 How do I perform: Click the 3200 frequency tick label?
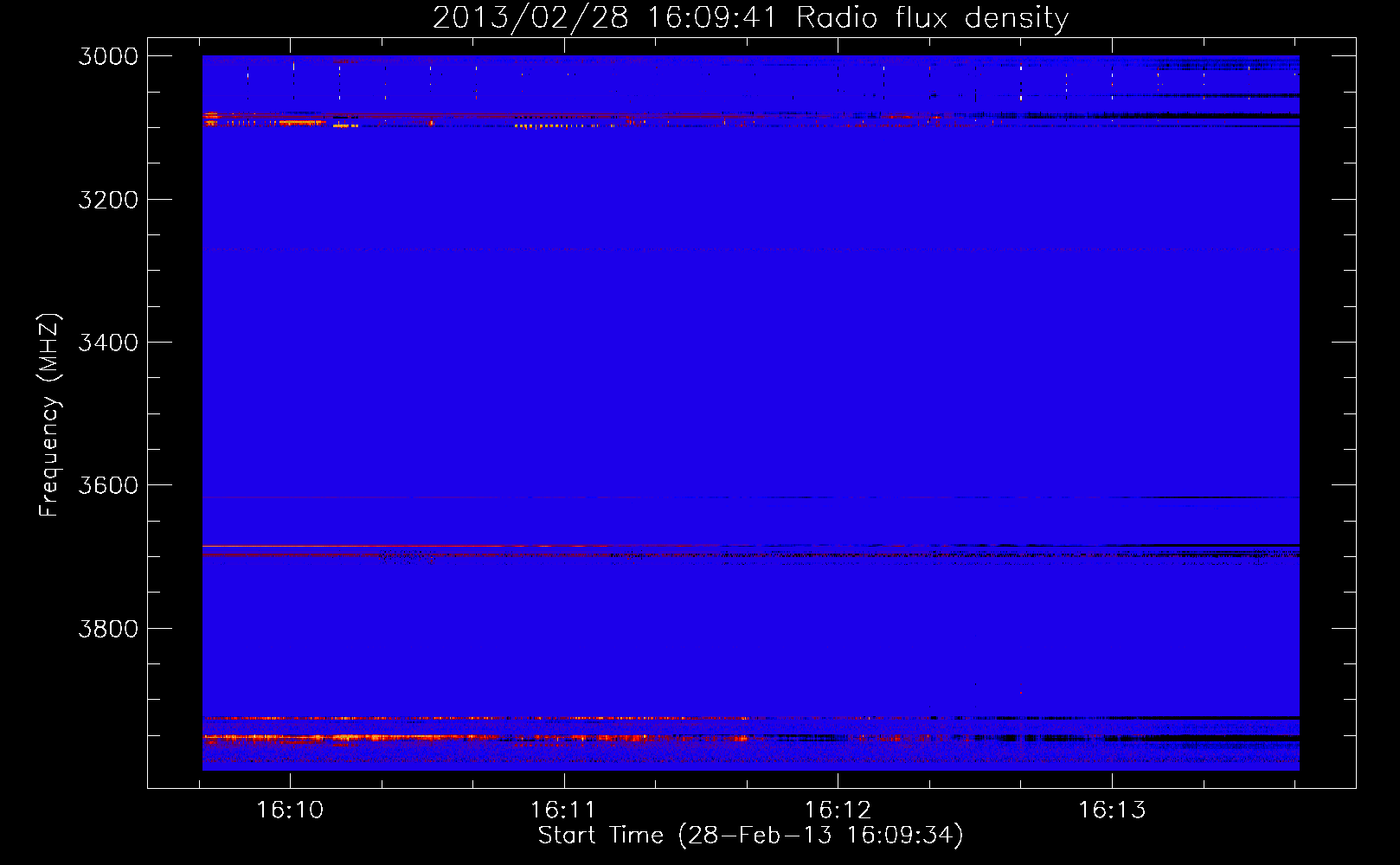click(108, 200)
